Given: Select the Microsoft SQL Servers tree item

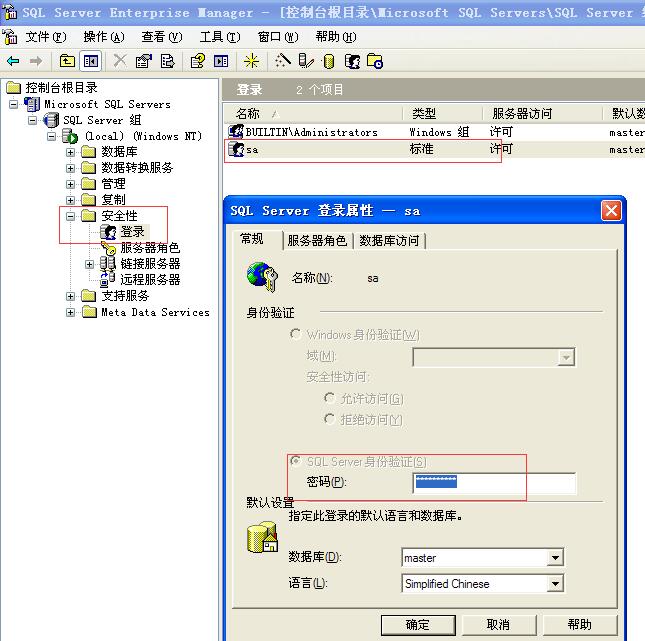Looking at the screenshot, I should click(107, 104).
